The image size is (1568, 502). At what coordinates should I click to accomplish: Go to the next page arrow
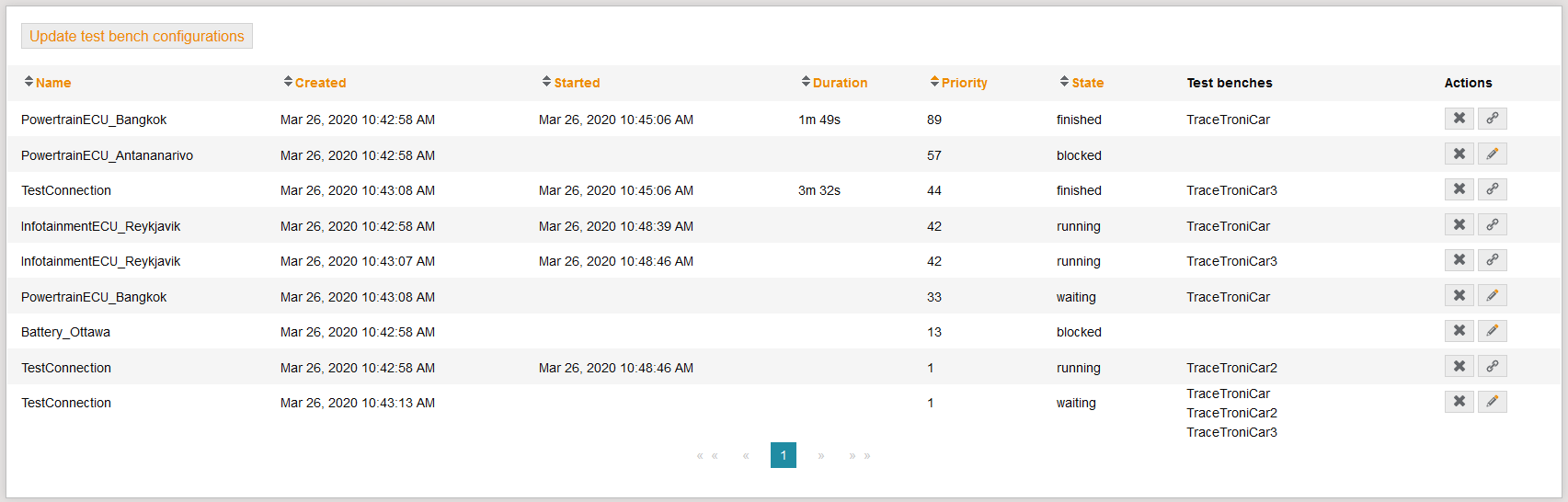tap(821, 455)
